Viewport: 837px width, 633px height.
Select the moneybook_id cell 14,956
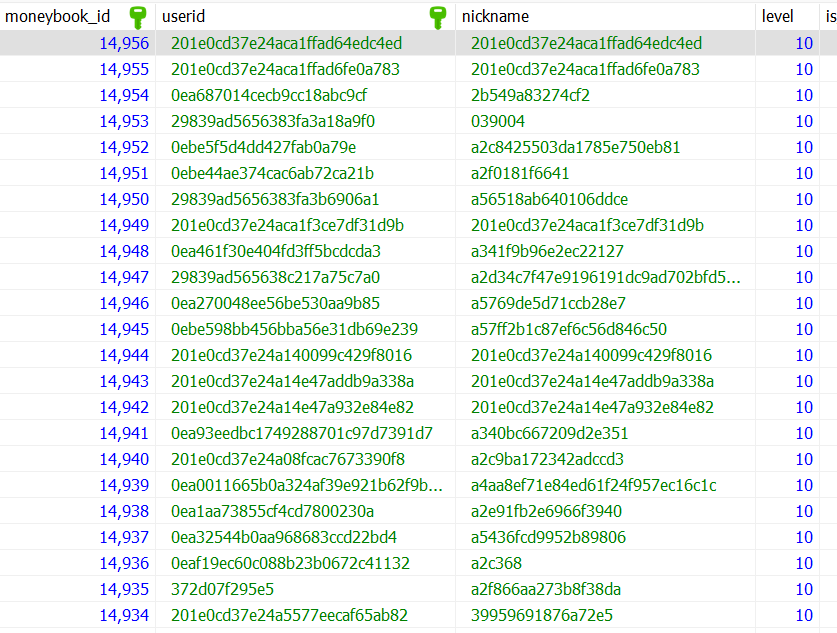click(124, 43)
